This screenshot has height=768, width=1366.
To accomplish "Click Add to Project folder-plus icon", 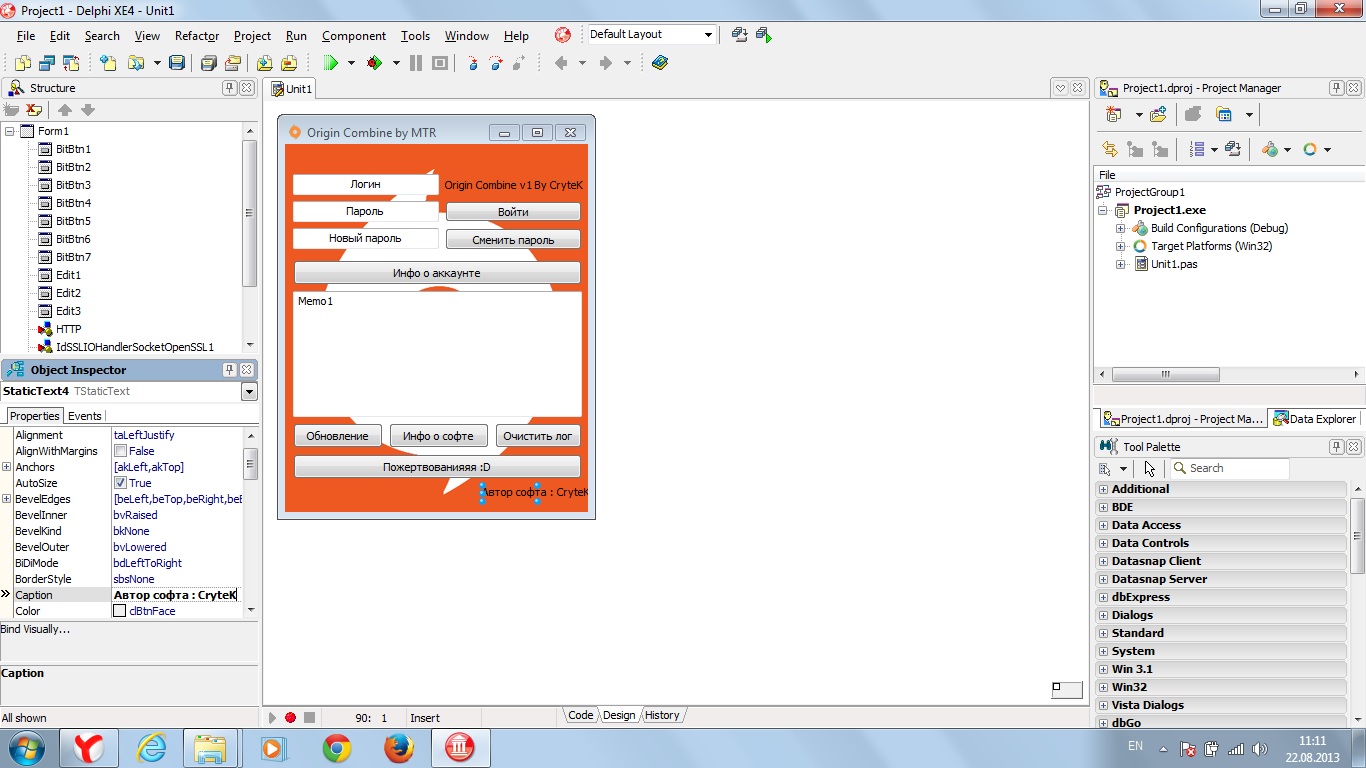I will click(1158, 115).
